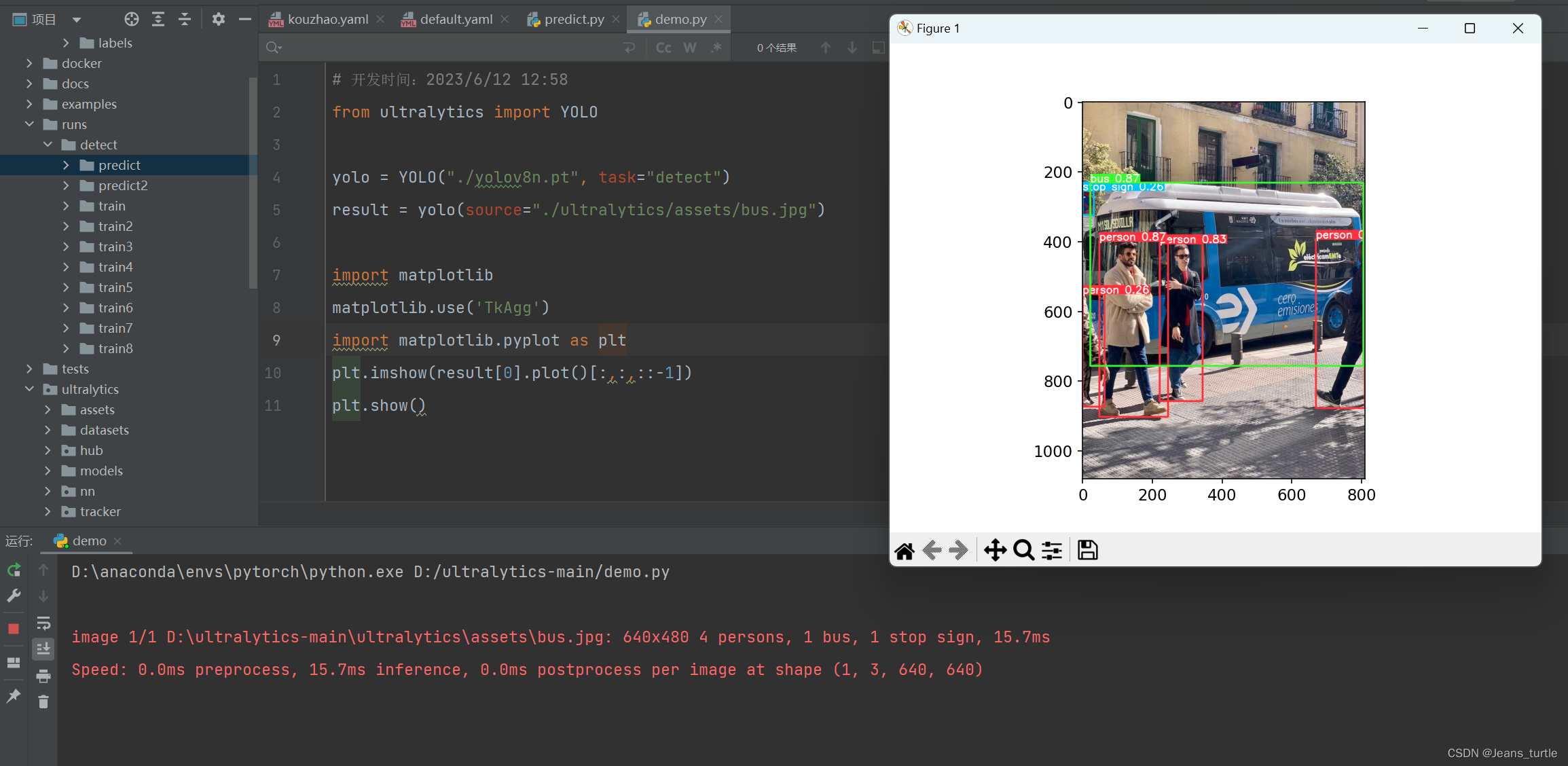Select the matplotlib Pan tool
The width and height of the screenshot is (1568, 766).
995,551
